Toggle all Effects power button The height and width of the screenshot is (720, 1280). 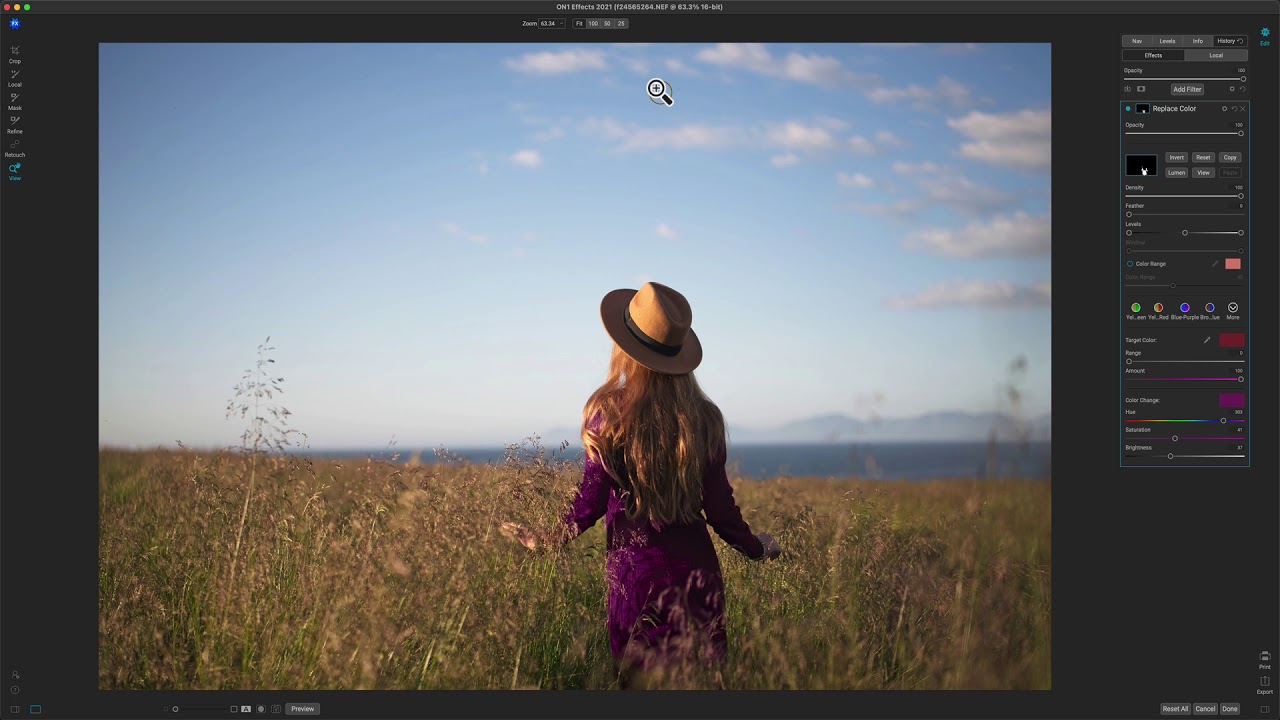click(x=1128, y=89)
